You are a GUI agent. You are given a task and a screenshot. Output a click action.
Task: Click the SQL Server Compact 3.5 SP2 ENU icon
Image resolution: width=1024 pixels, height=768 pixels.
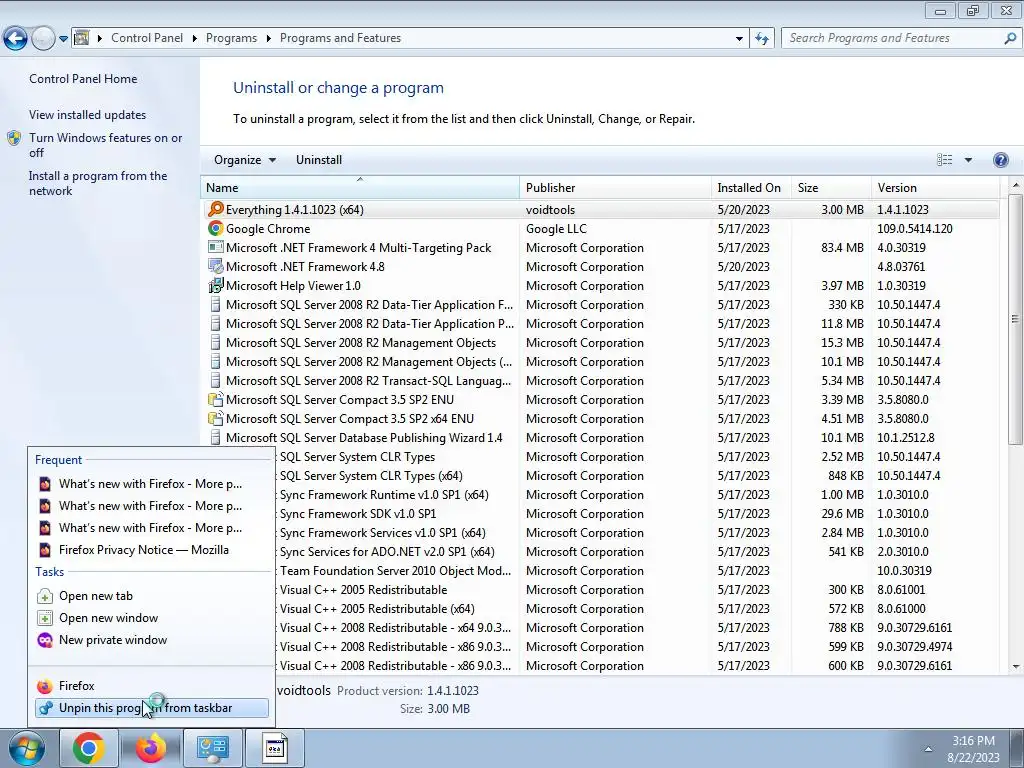[216, 400]
